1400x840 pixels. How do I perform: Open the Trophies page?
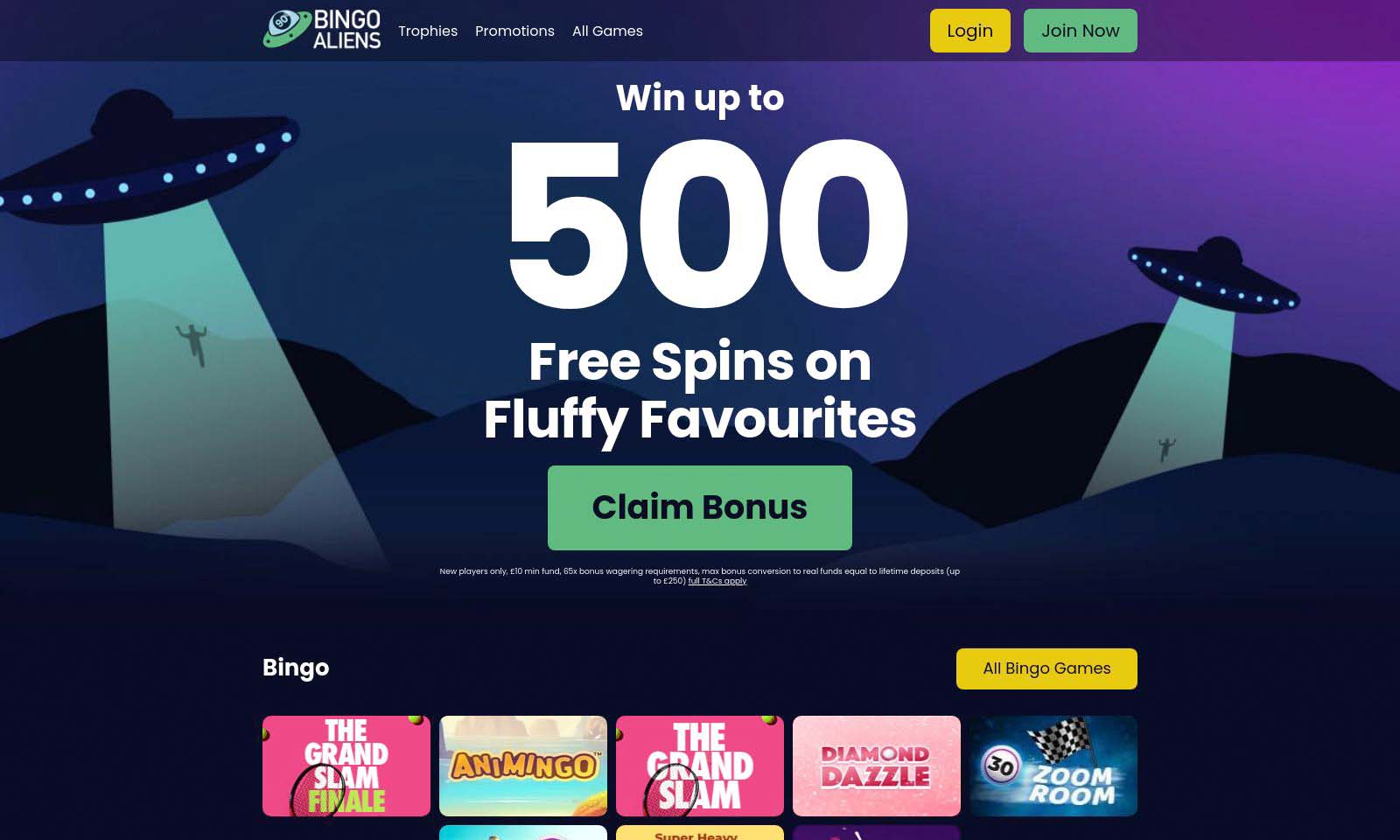(428, 31)
